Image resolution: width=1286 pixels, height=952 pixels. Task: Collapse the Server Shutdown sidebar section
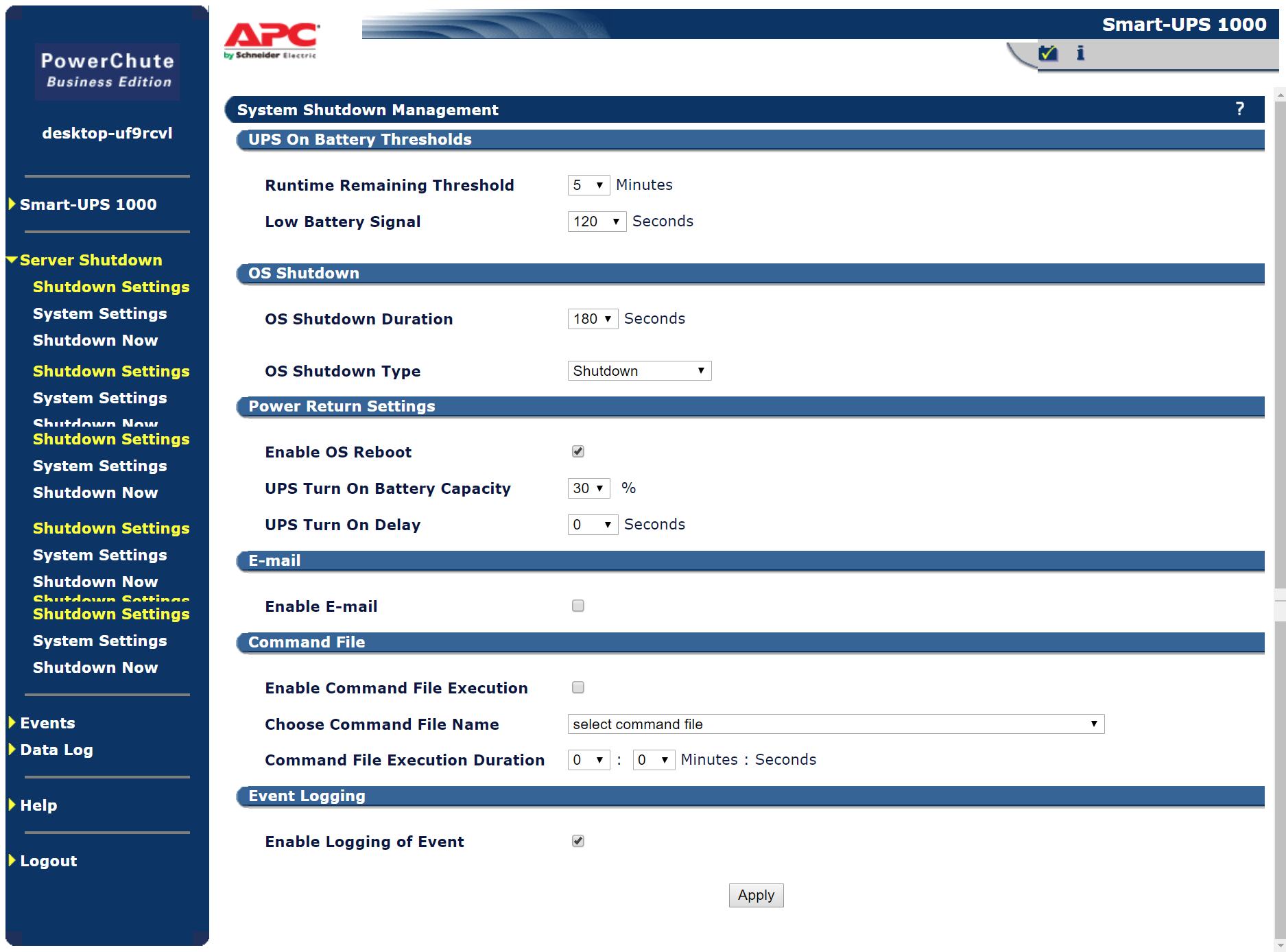pos(85,260)
